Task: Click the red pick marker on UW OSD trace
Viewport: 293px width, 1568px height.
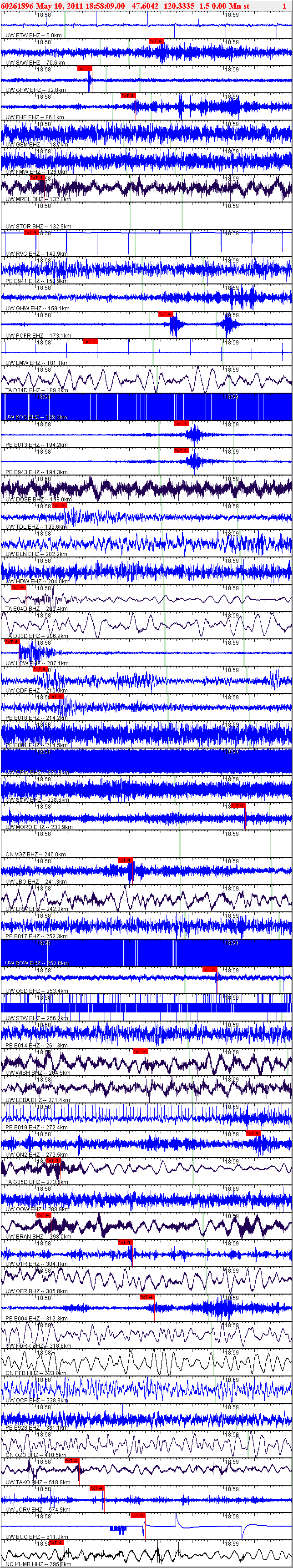Action: click(210, 969)
